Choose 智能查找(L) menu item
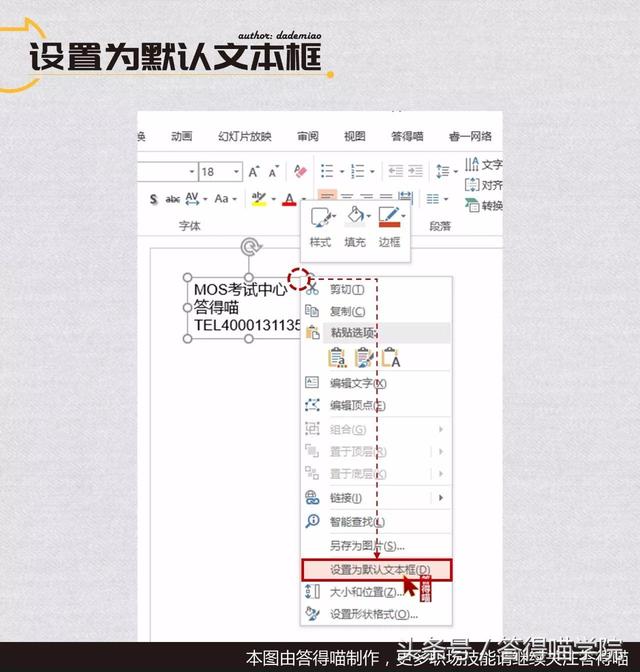Viewport: 640px width, 672px height. point(376,522)
